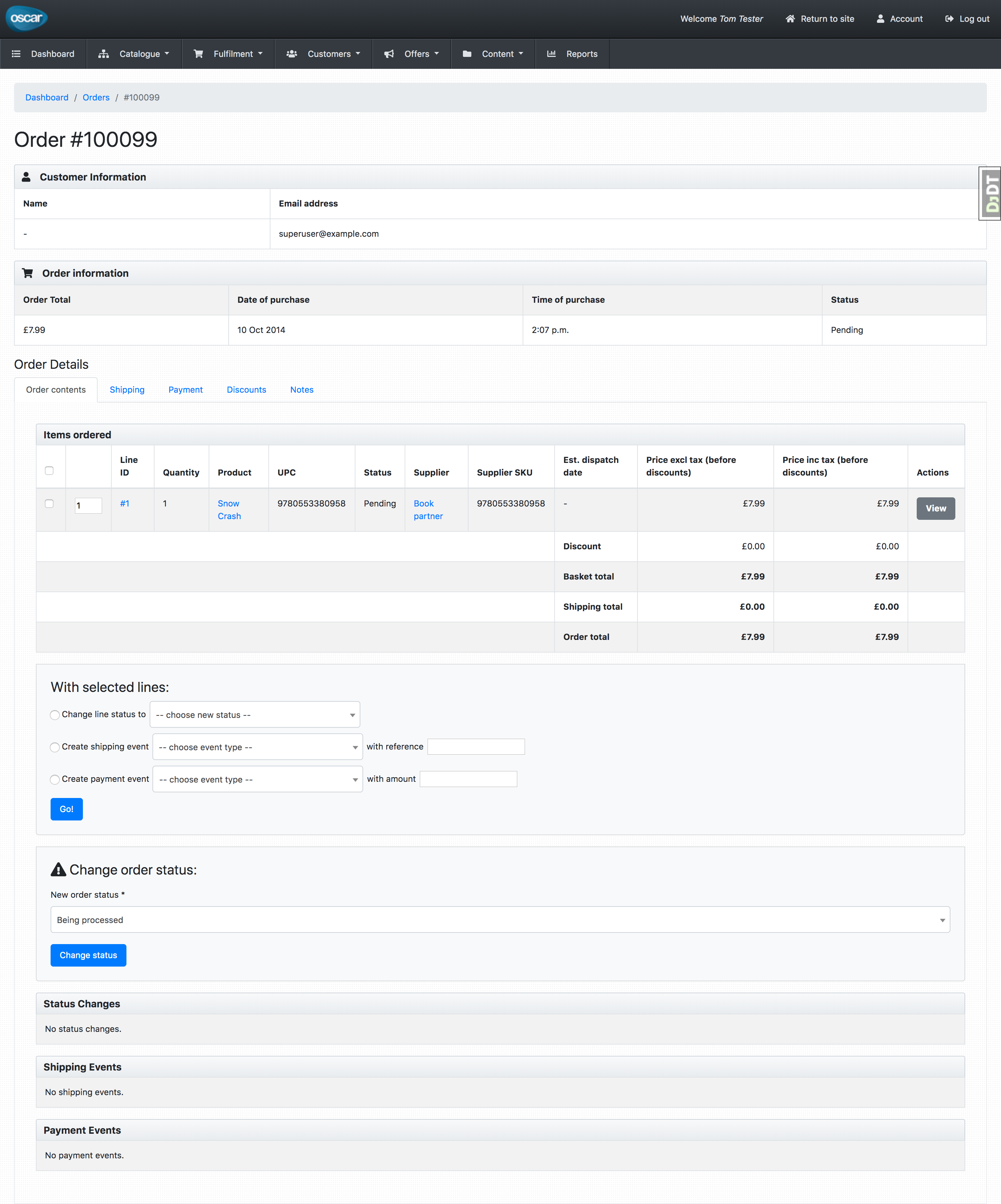Click the Customers group icon

(292, 54)
